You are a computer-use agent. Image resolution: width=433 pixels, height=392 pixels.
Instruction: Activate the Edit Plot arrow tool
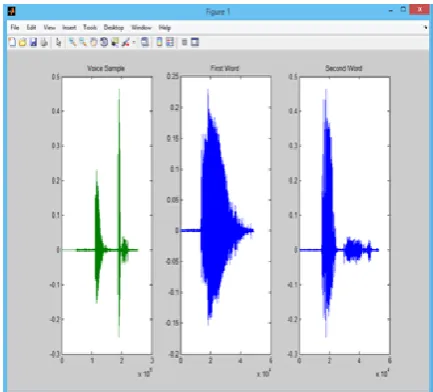point(59,42)
